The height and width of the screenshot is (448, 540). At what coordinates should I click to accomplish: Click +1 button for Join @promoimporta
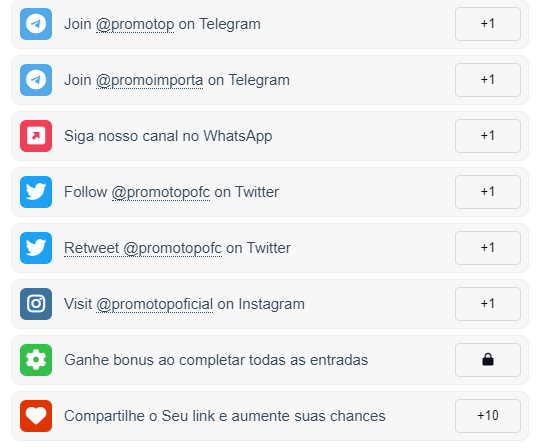click(488, 80)
